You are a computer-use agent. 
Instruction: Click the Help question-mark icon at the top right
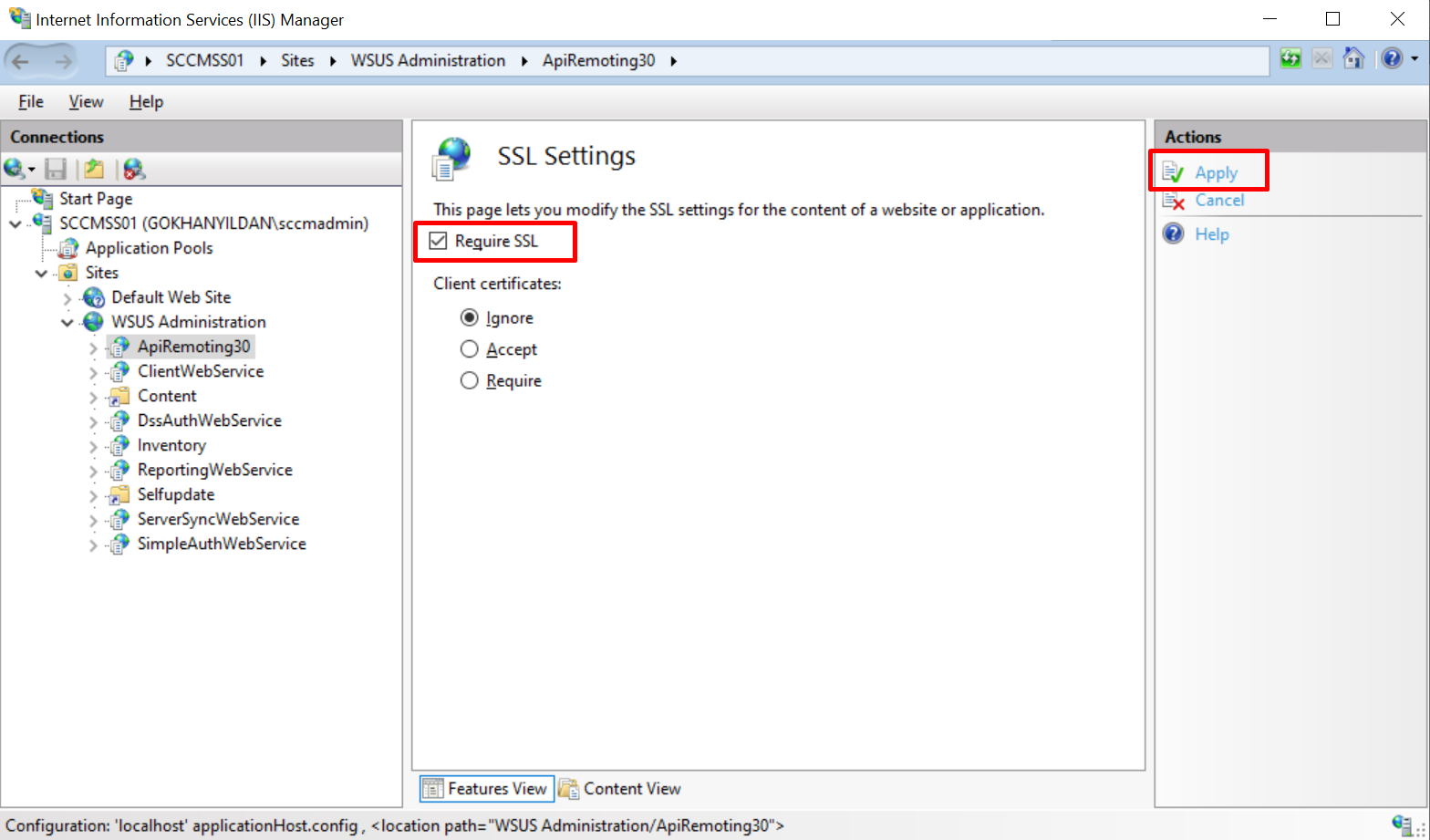[x=1392, y=59]
